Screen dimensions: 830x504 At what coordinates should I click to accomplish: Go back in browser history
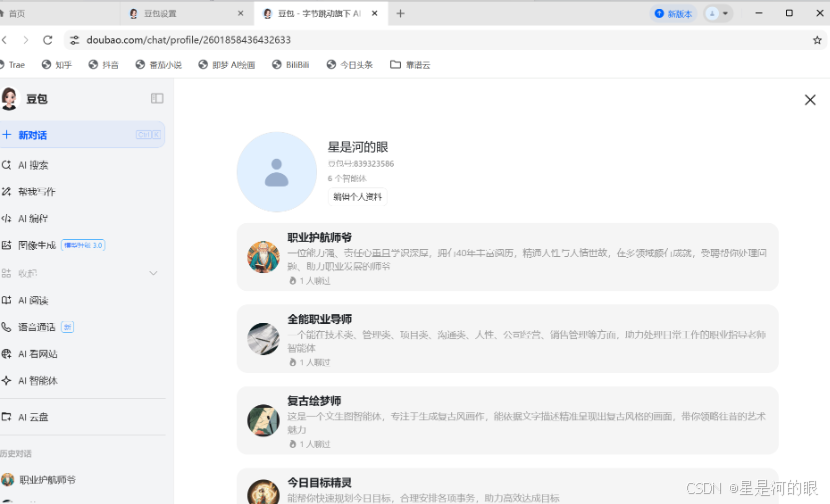(4, 40)
